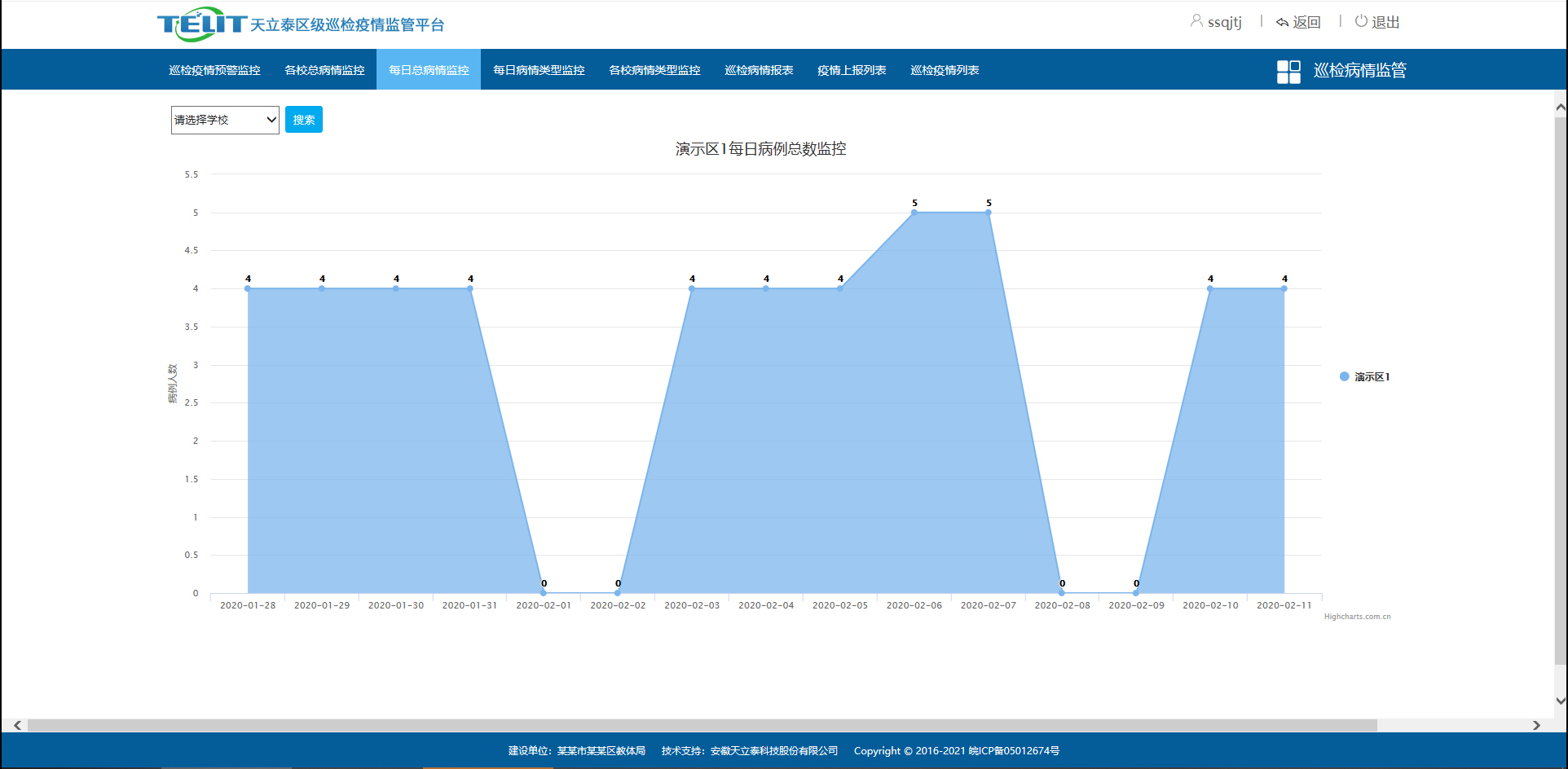Screen dimensions: 1568x769
Task: Click the 返回 back arrow icon
Action: click(x=1282, y=22)
